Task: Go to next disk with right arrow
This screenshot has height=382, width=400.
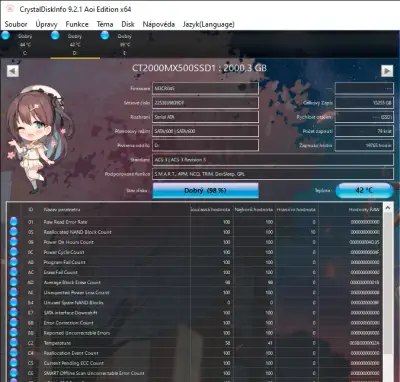Action: (x=387, y=71)
